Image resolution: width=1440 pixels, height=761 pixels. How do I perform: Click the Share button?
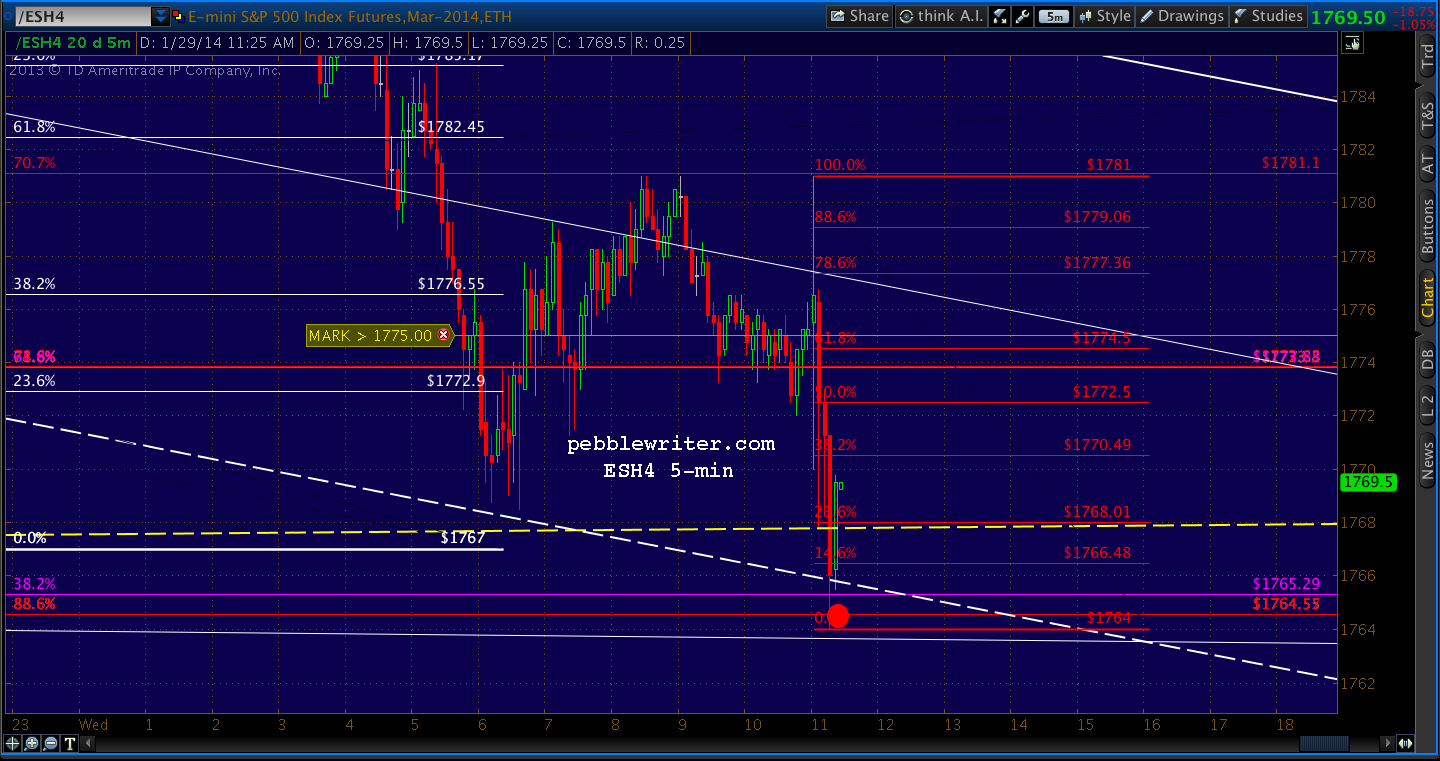coord(859,16)
